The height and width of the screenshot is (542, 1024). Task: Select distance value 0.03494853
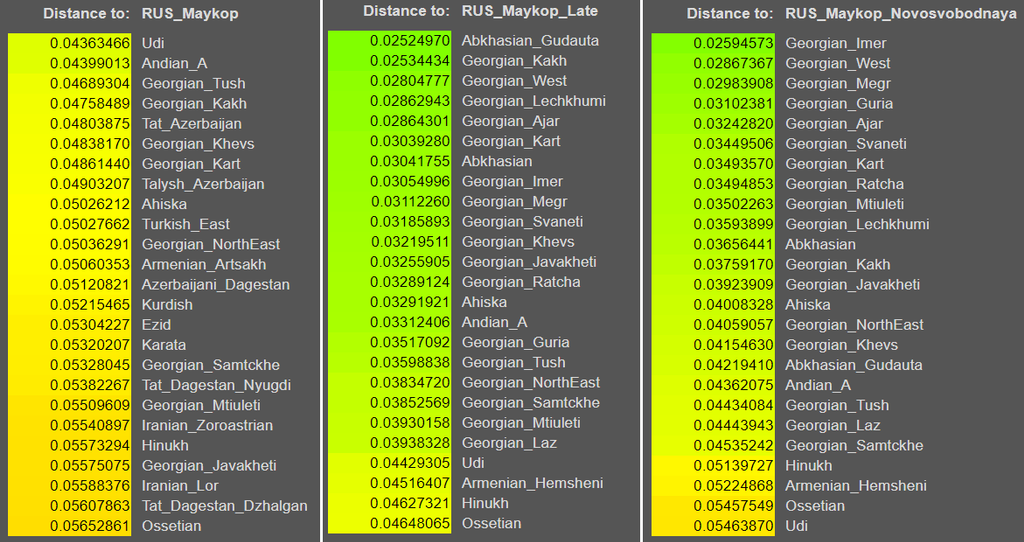[x=733, y=184]
